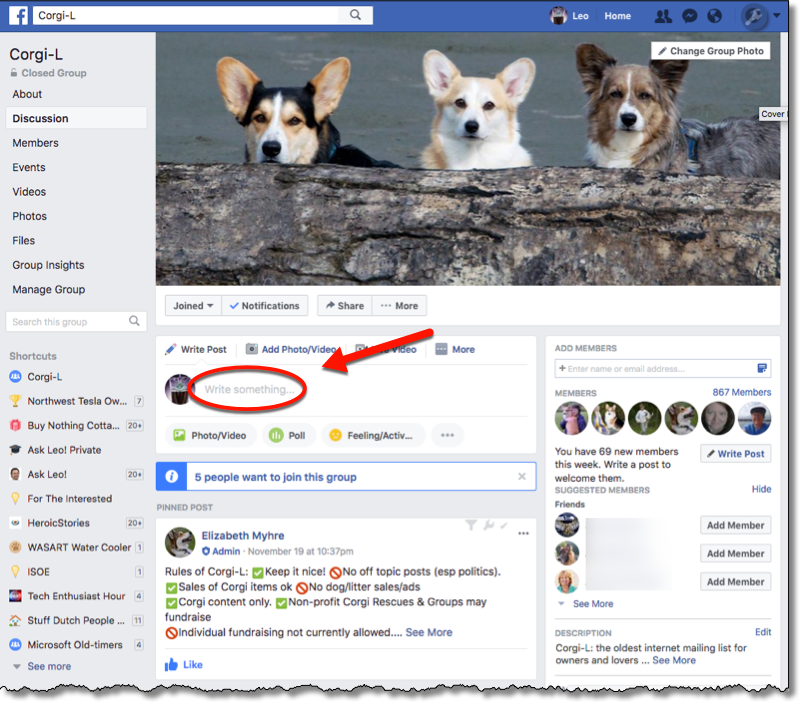This screenshot has height=702, width=800.
Task: Open About section
Action: click(27, 94)
